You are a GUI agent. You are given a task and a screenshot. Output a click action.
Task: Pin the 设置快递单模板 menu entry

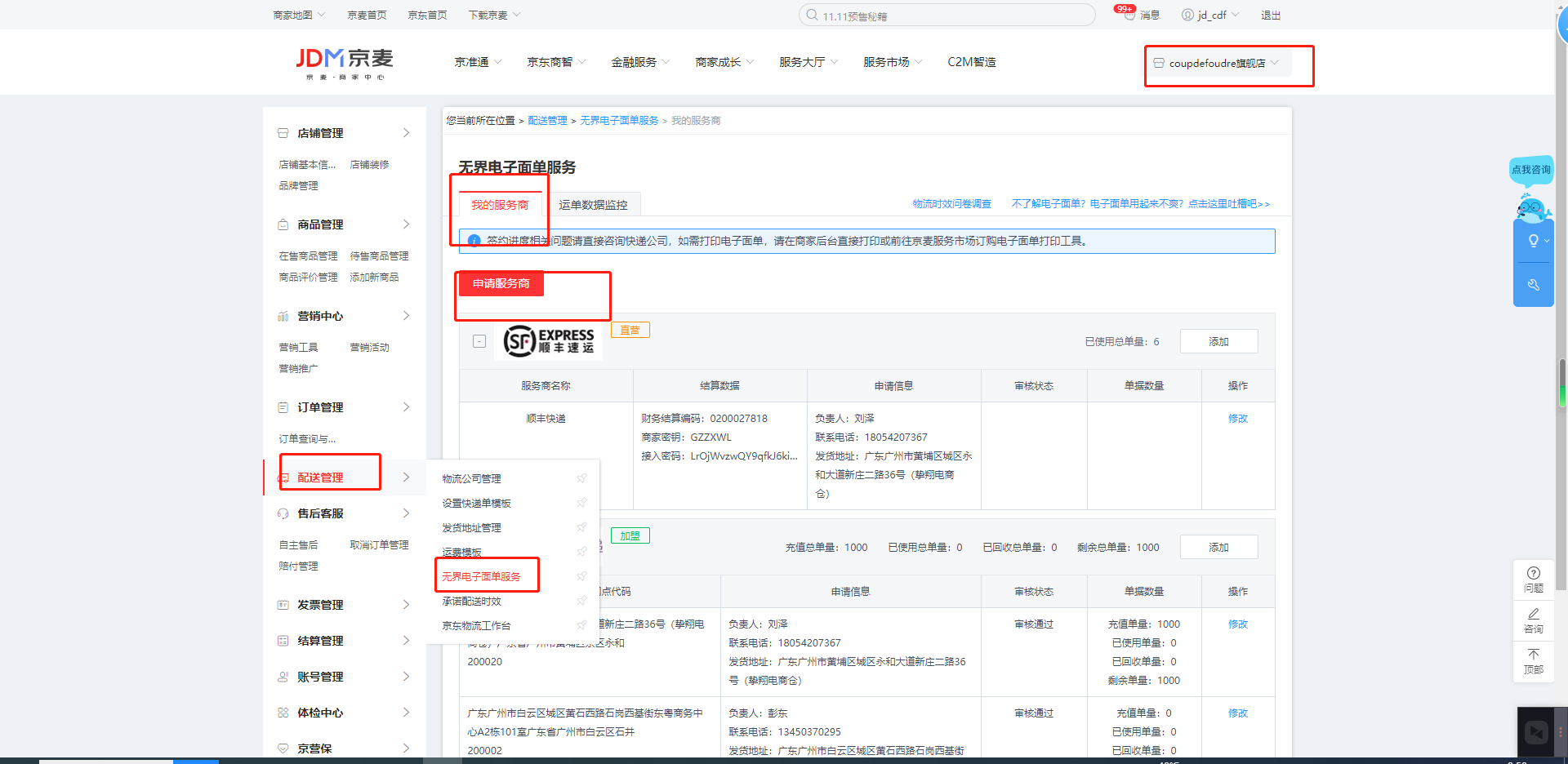[x=581, y=503]
